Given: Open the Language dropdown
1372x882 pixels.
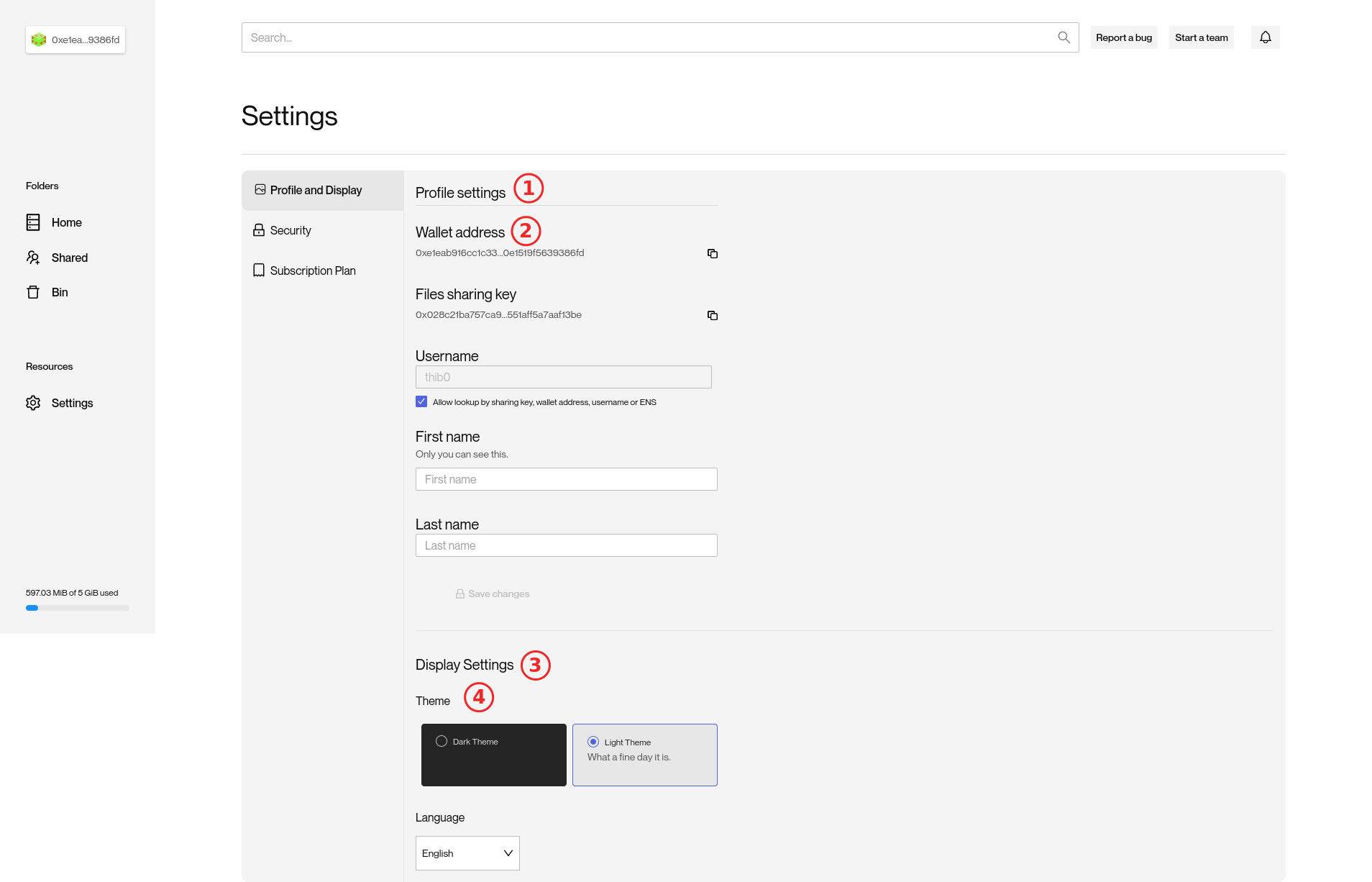Looking at the screenshot, I should click(x=467, y=853).
